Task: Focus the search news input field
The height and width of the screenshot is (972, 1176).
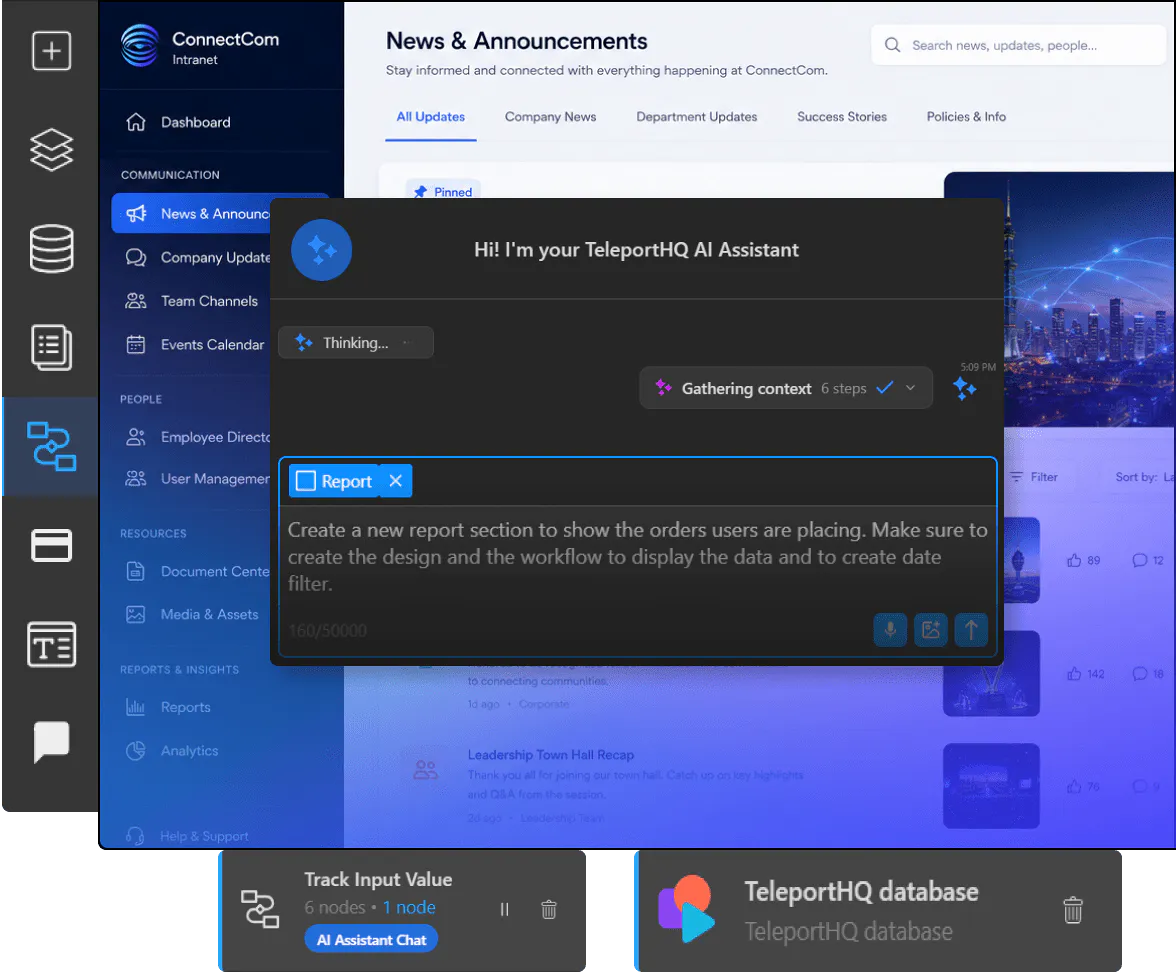Action: coord(1020,45)
